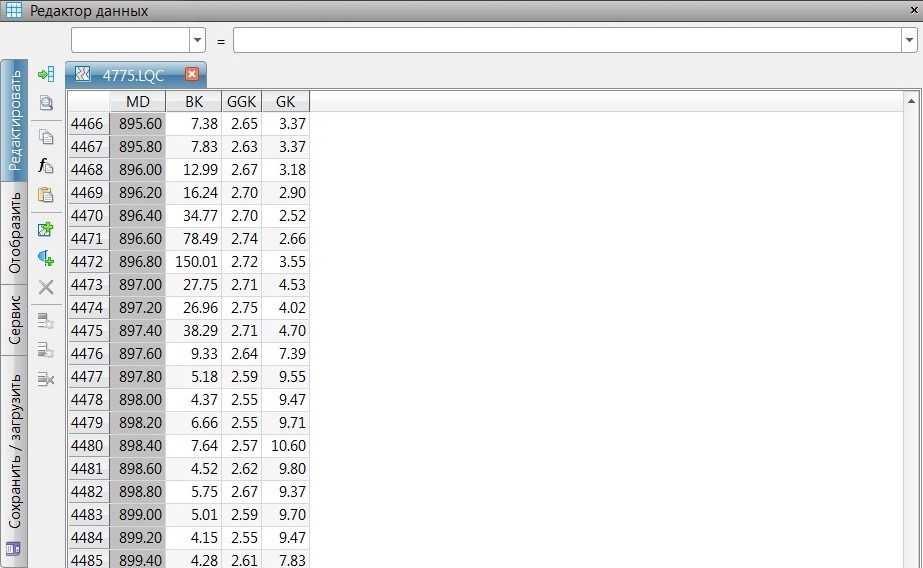Close the 4775.LQC tab with red X
This screenshot has height=568, width=923.
[x=192, y=74]
